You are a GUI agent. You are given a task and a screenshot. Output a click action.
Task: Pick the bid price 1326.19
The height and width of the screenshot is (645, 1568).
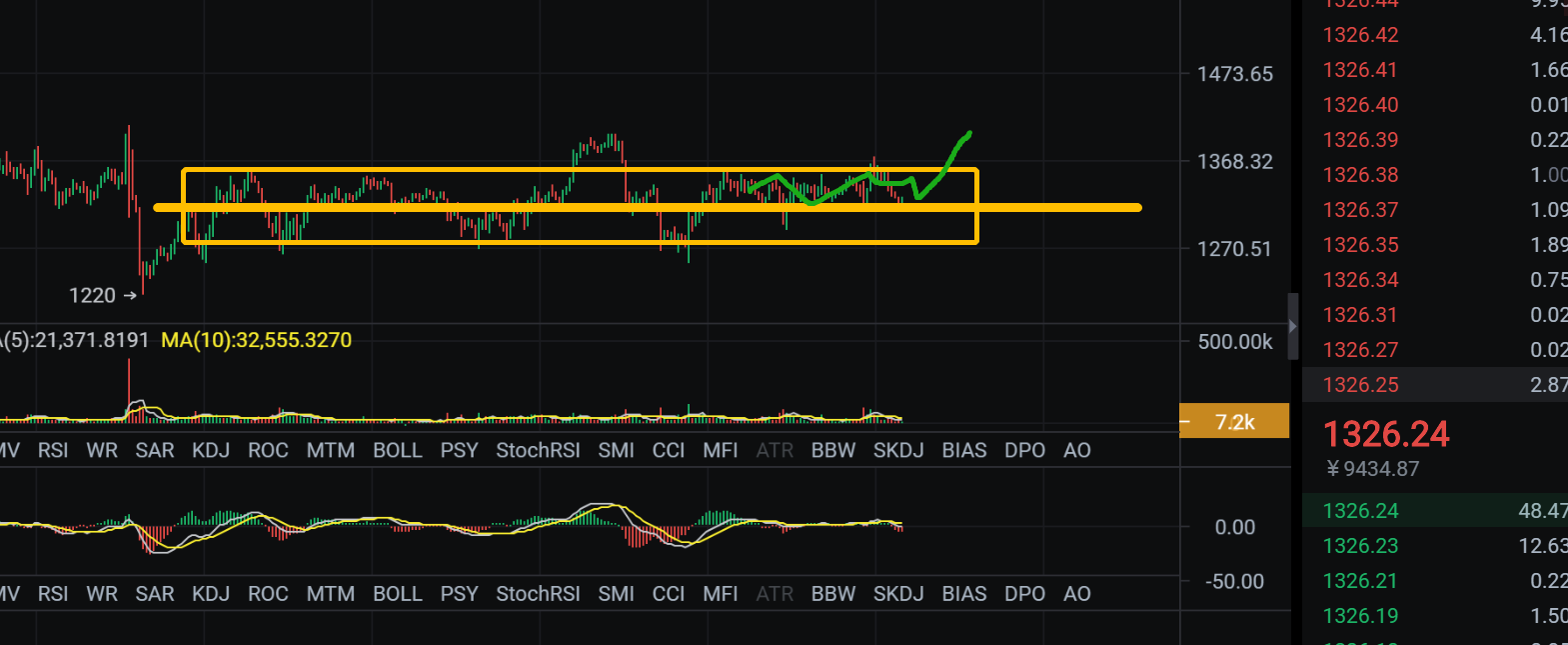(x=1360, y=616)
